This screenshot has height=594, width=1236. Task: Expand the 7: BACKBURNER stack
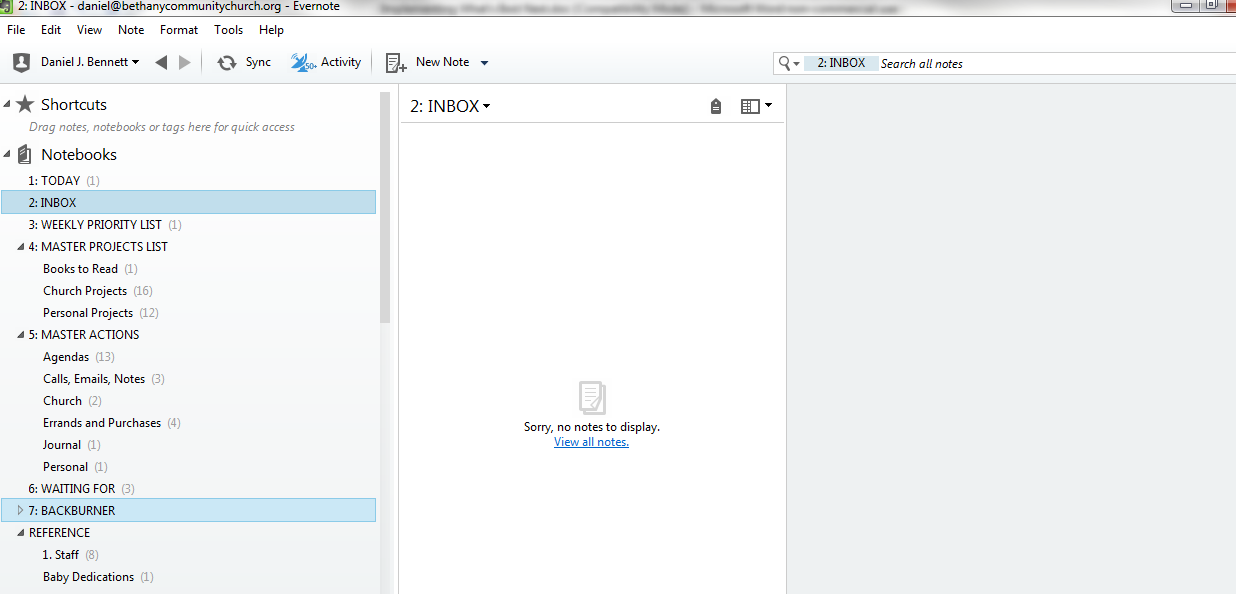pos(21,511)
